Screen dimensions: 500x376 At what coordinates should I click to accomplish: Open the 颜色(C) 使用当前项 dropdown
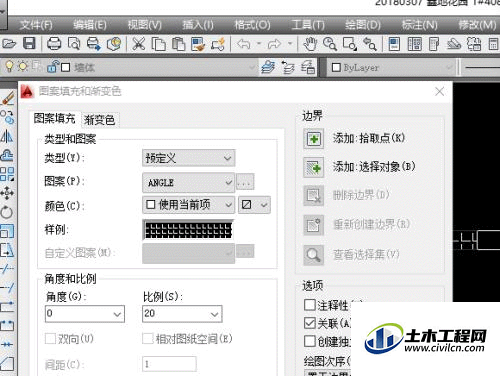189,205
